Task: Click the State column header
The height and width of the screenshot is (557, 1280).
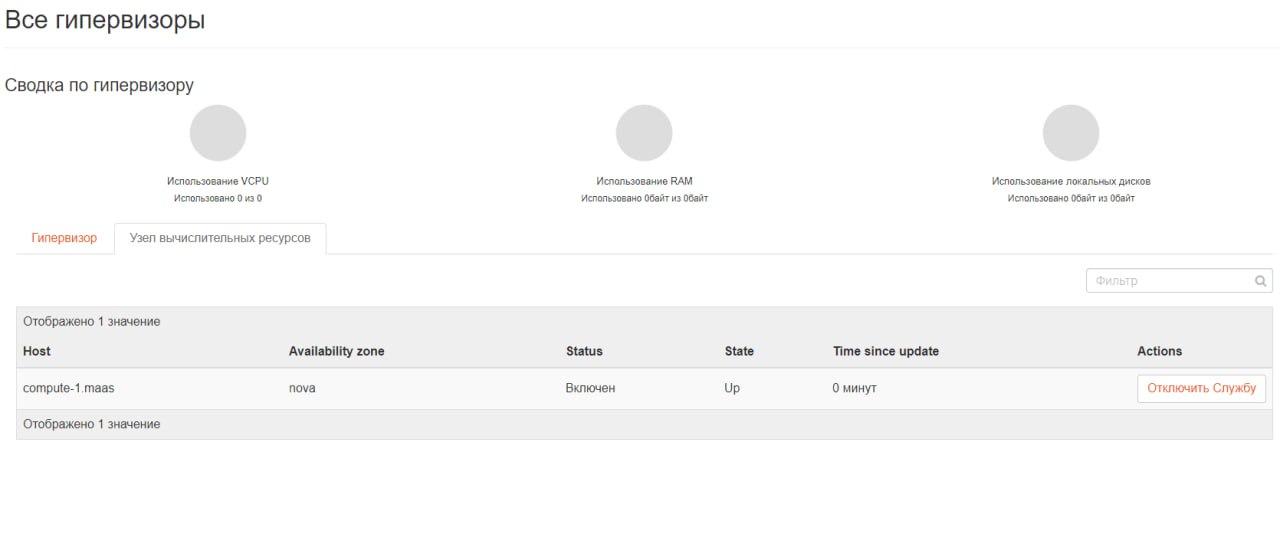Action: coord(739,351)
